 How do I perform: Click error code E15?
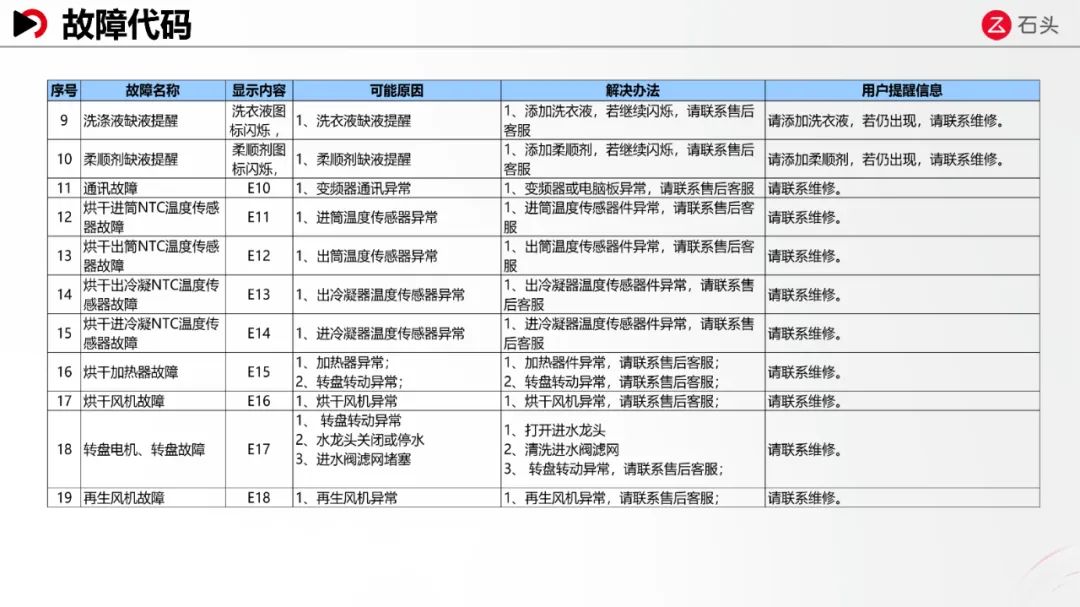(x=259, y=371)
